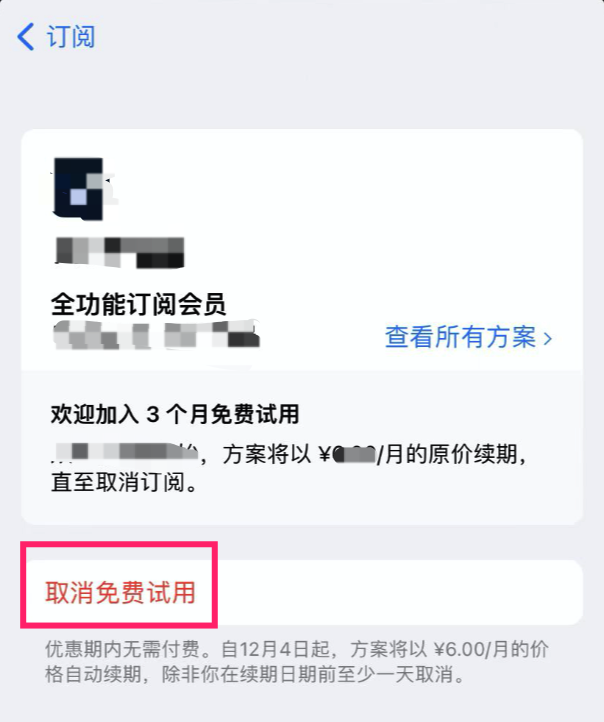Tap the ¥6.00/月 price in footer
The height and width of the screenshot is (722, 604).
[470, 650]
